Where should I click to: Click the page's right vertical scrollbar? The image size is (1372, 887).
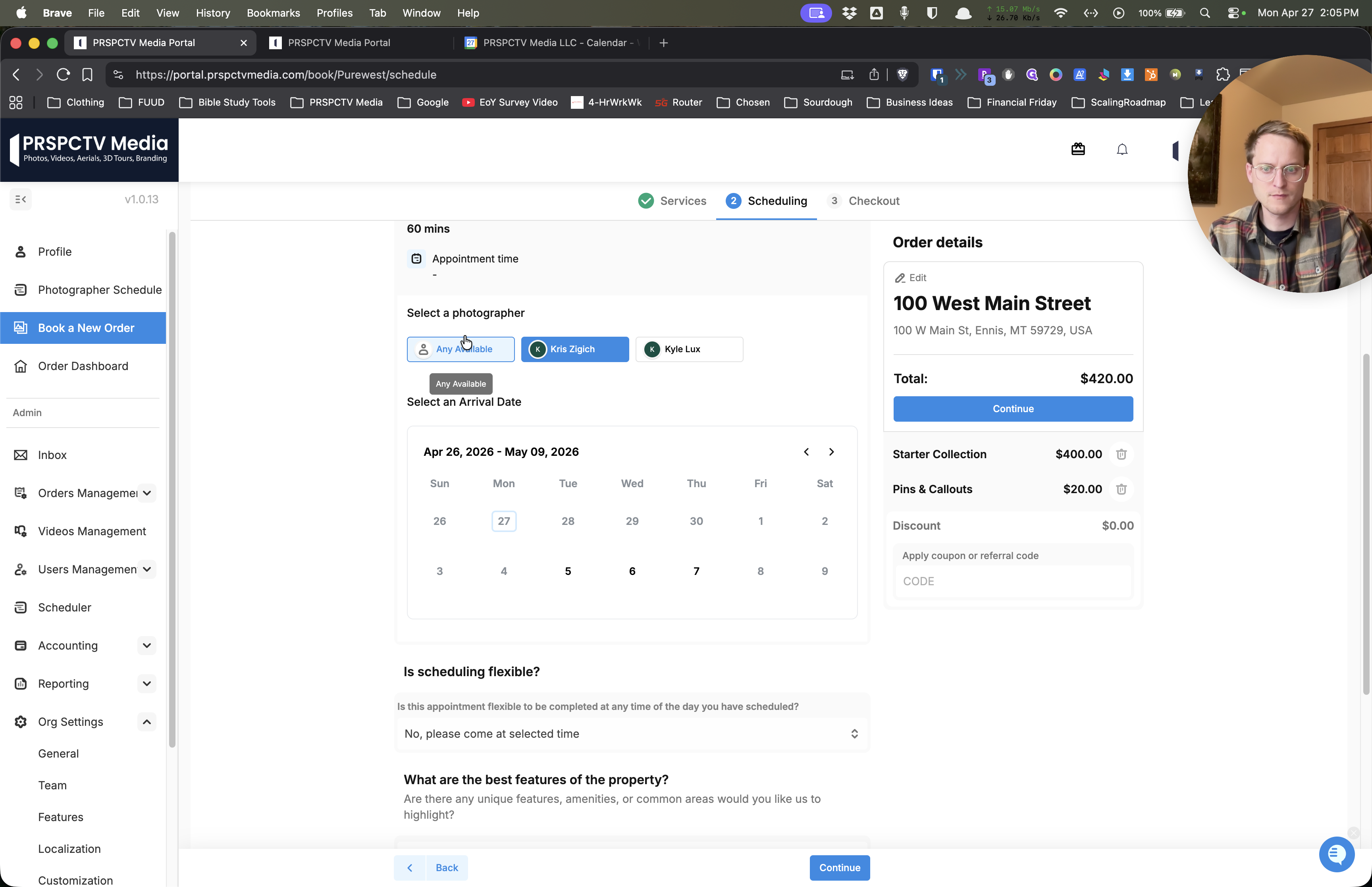pyautogui.click(x=1366, y=524)
